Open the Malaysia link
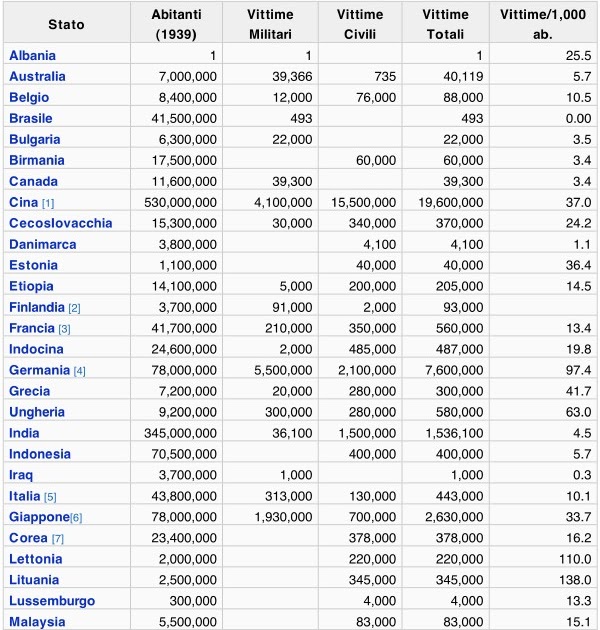The height and width of the screenshot is (630, 600). point(37,622)
